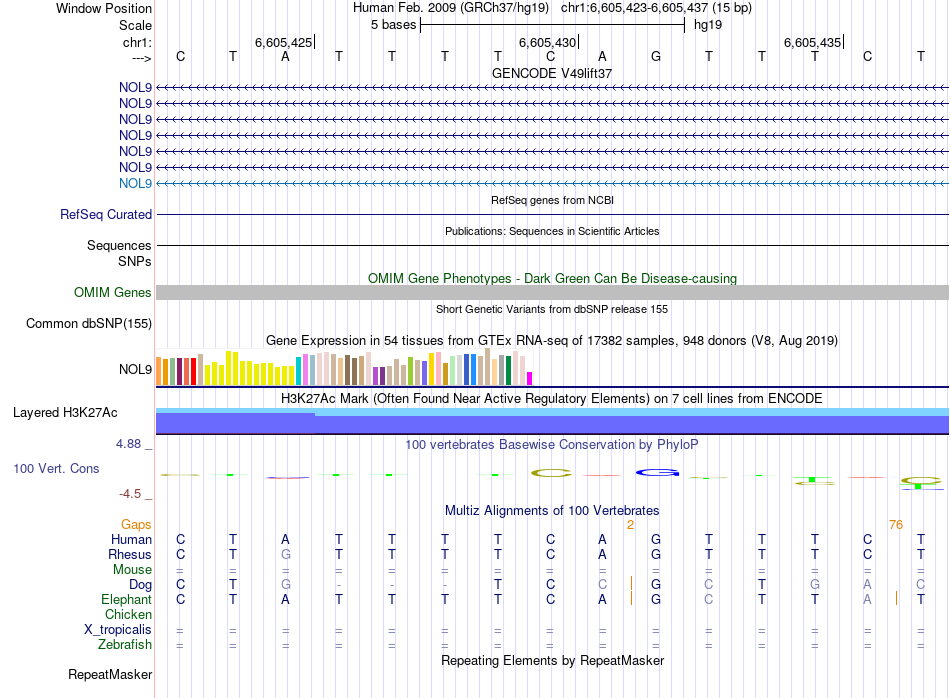Click the 6,605,430 coordinate marker
This screenshot has width=950, height=698.
click(x=547, y=42)
